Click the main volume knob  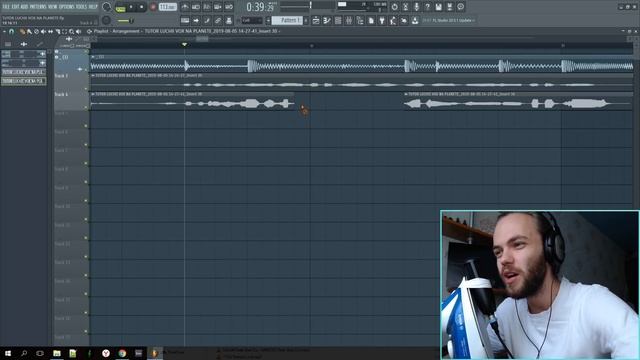[106, 7]
